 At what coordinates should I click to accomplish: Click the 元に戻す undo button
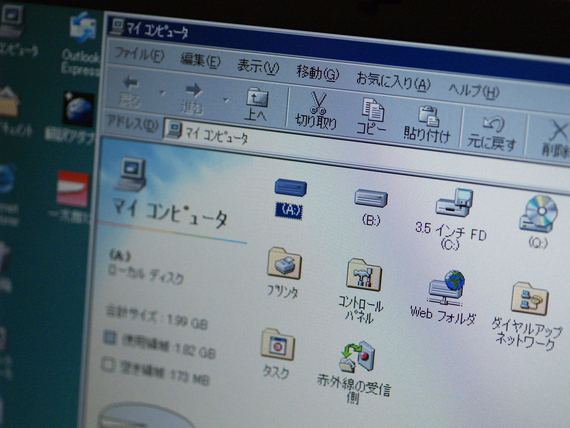tap(492, 133)
